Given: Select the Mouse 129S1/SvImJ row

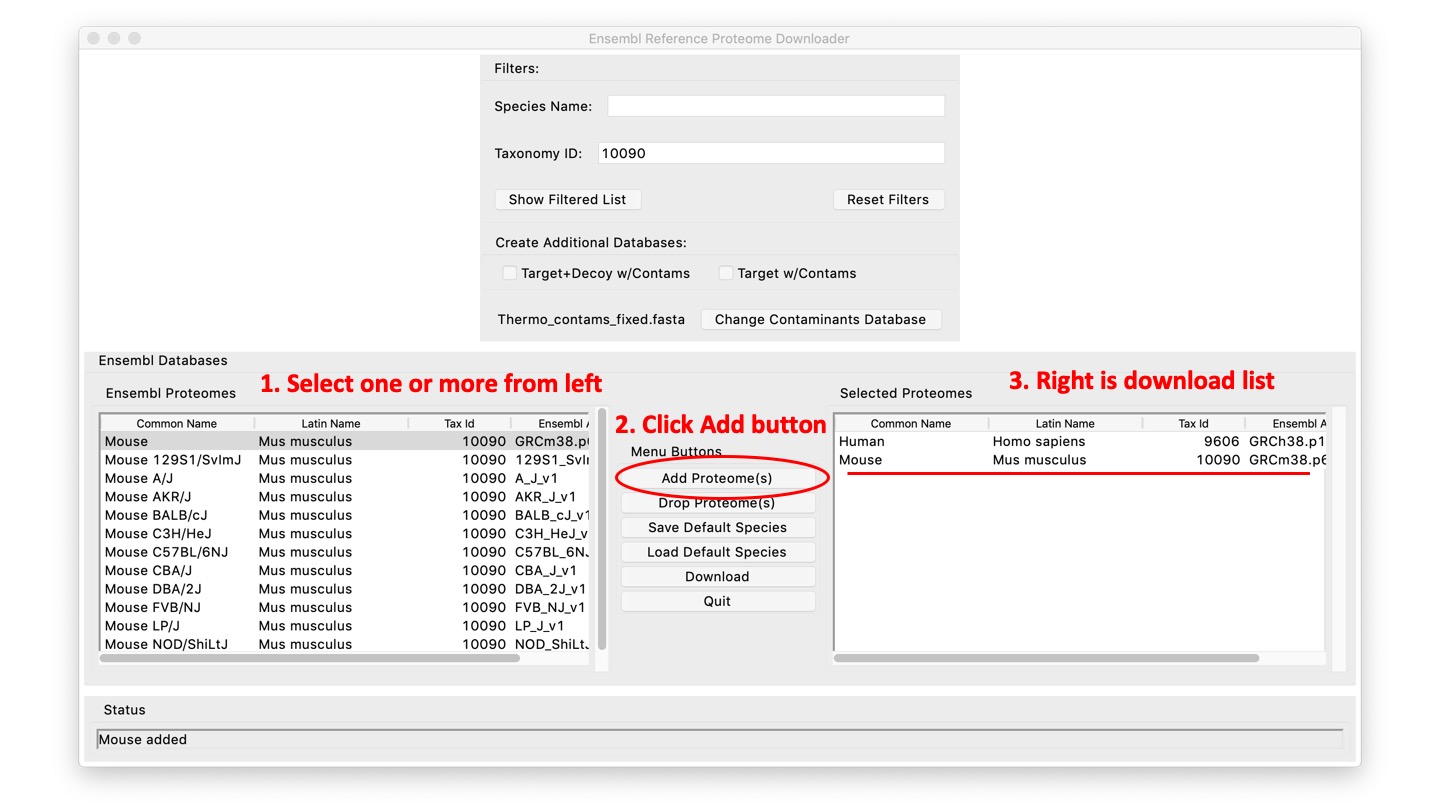Looking at the screenshot, I should point(346,460).
